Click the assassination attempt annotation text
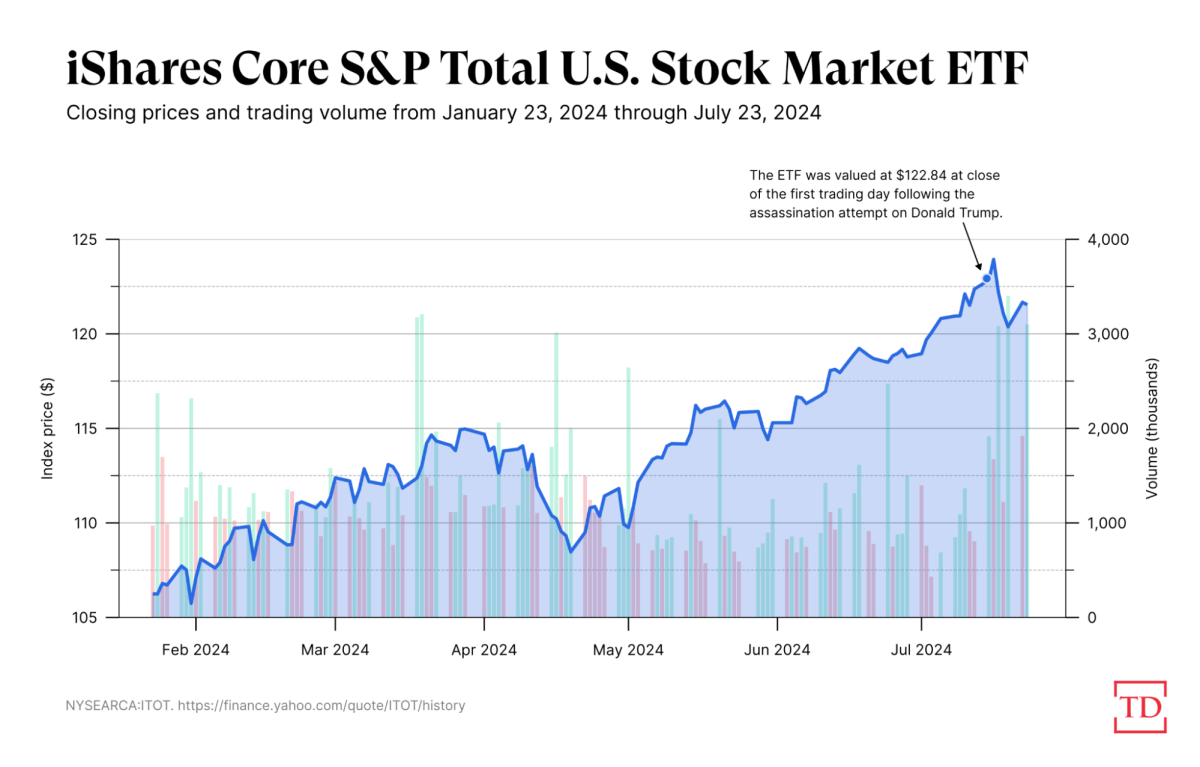The height and width of the screenshot is (767, 1200). click(x=875, y=194)
